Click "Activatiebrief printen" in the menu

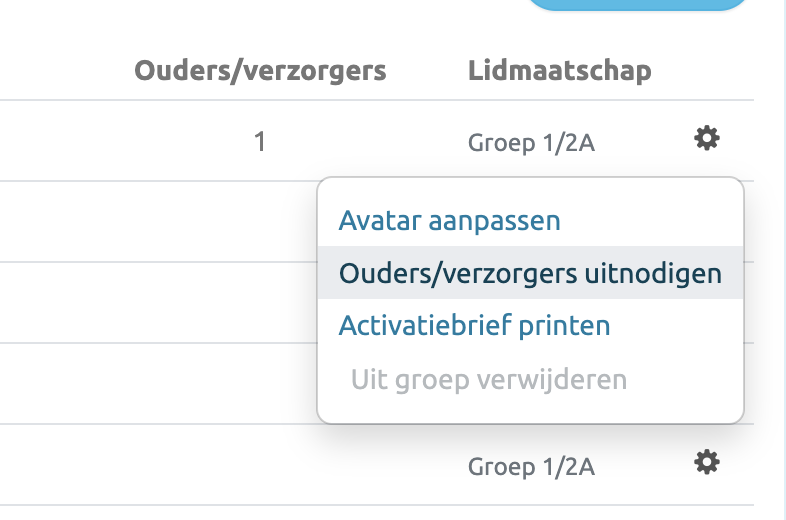point(474,326)
